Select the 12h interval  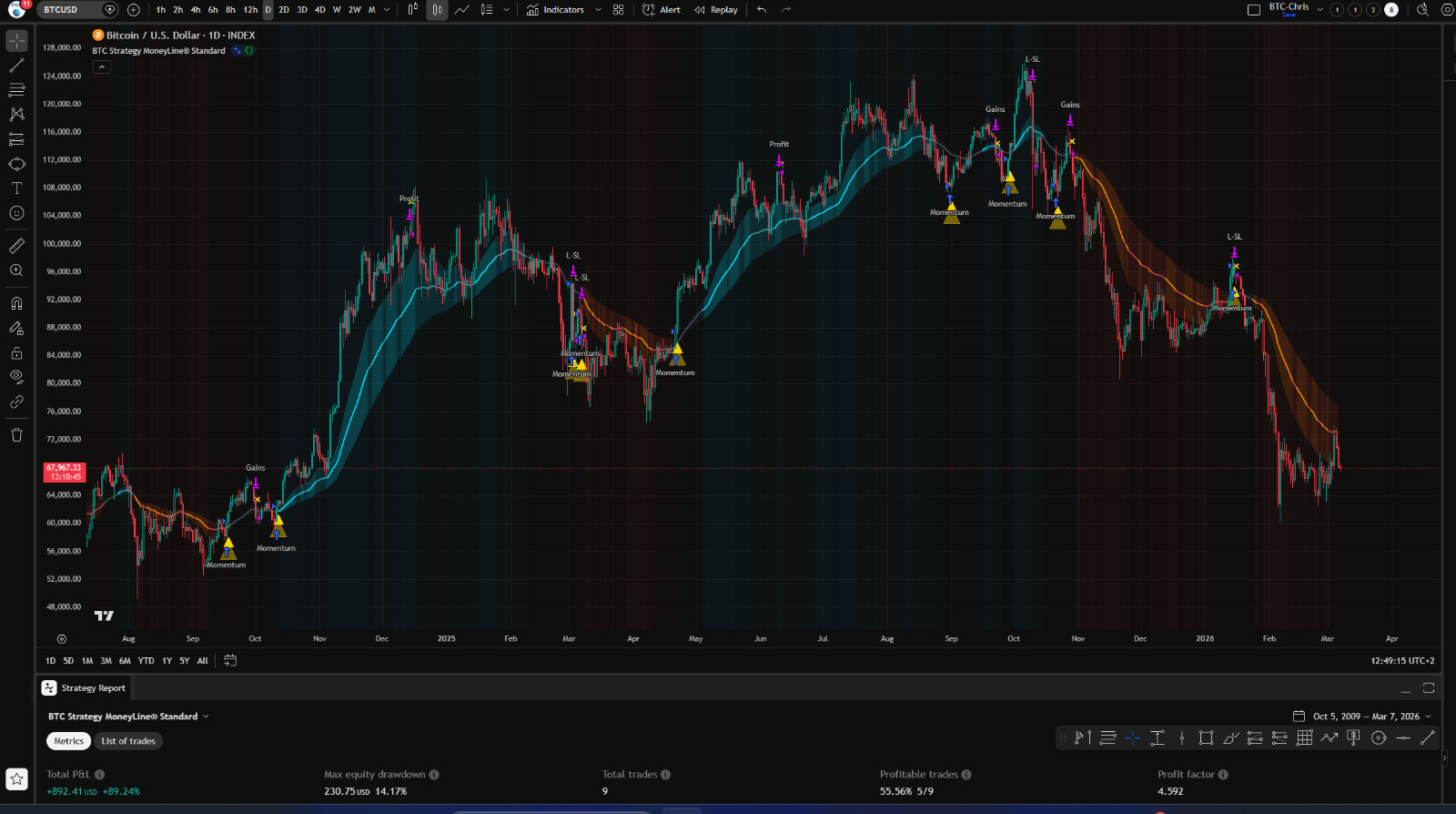250,10
